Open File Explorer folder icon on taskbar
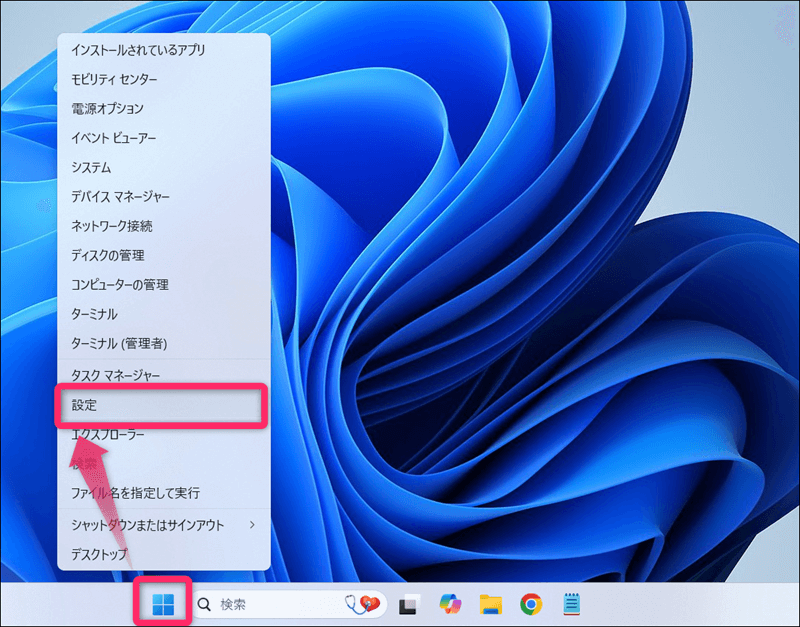The image size is (800, 627). click(490, 604)
